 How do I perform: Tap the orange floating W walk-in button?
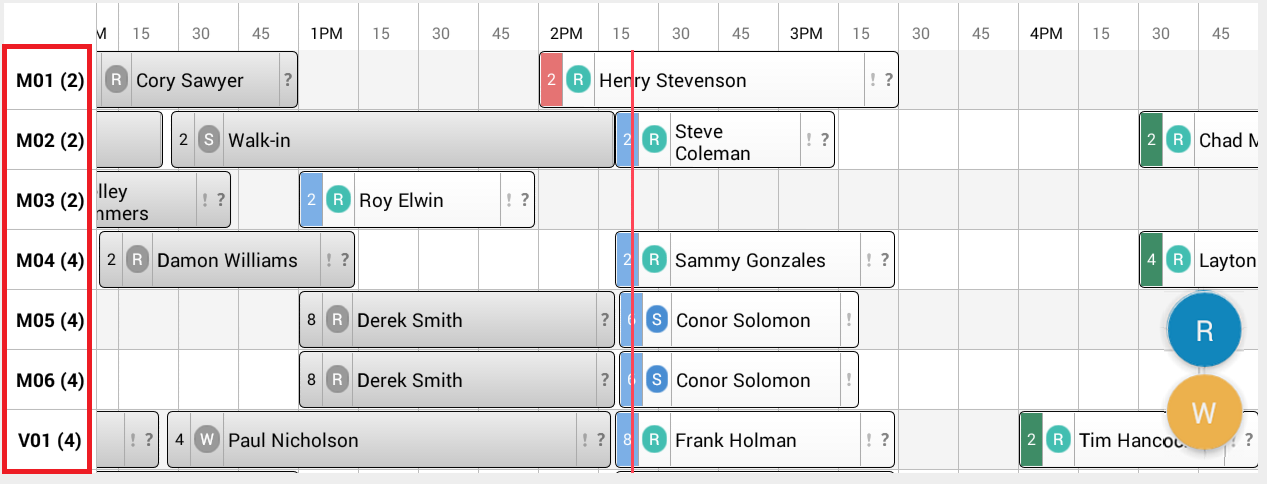click(x=1204, y=412)
